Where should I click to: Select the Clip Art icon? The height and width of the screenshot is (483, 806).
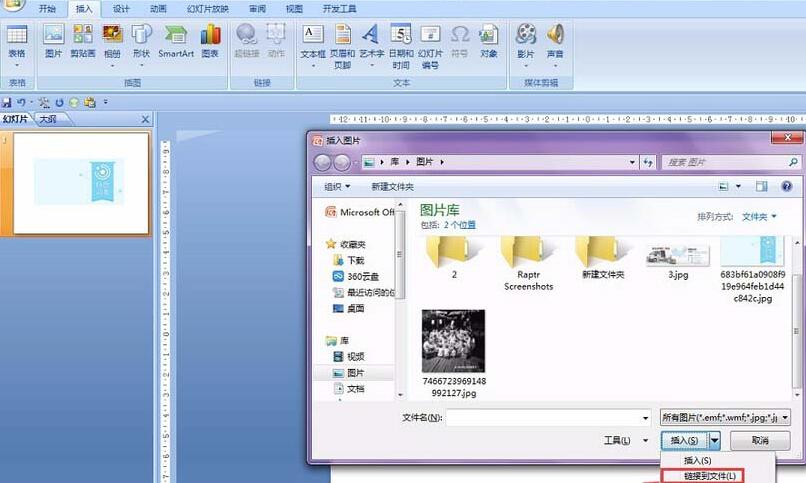(83, 40)
